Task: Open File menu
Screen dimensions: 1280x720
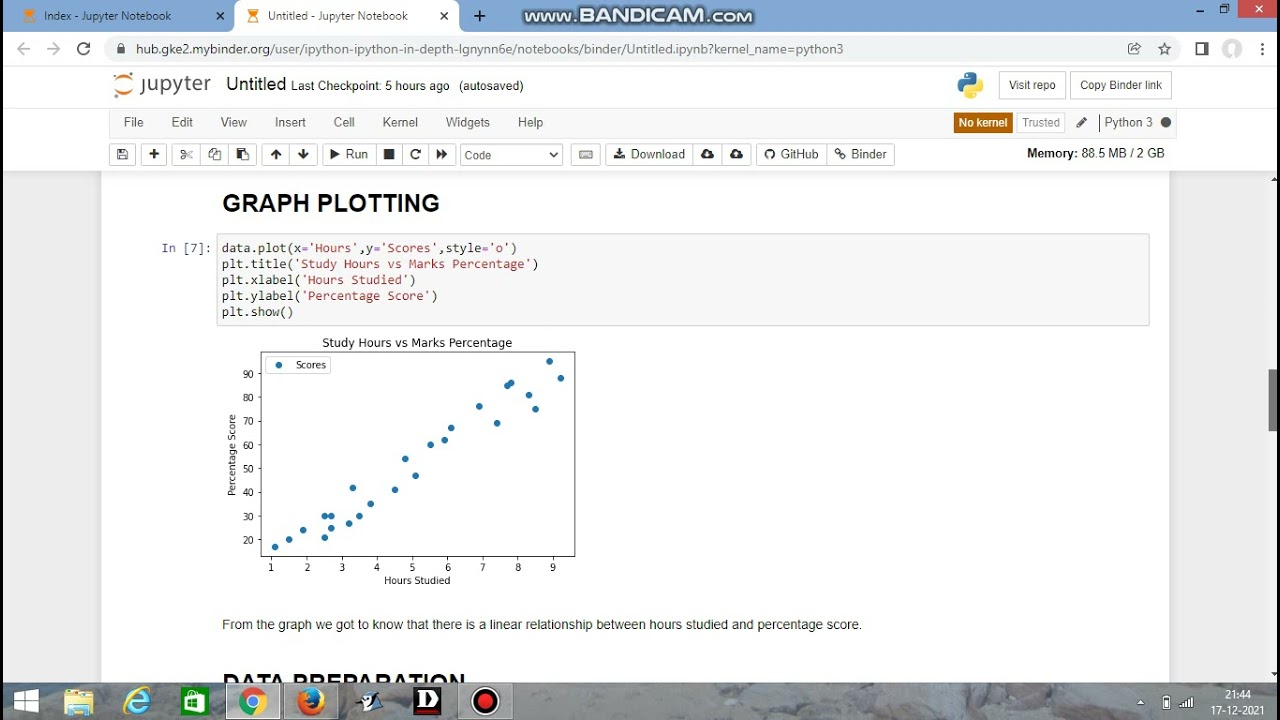Action: click(x=133, y=122)
